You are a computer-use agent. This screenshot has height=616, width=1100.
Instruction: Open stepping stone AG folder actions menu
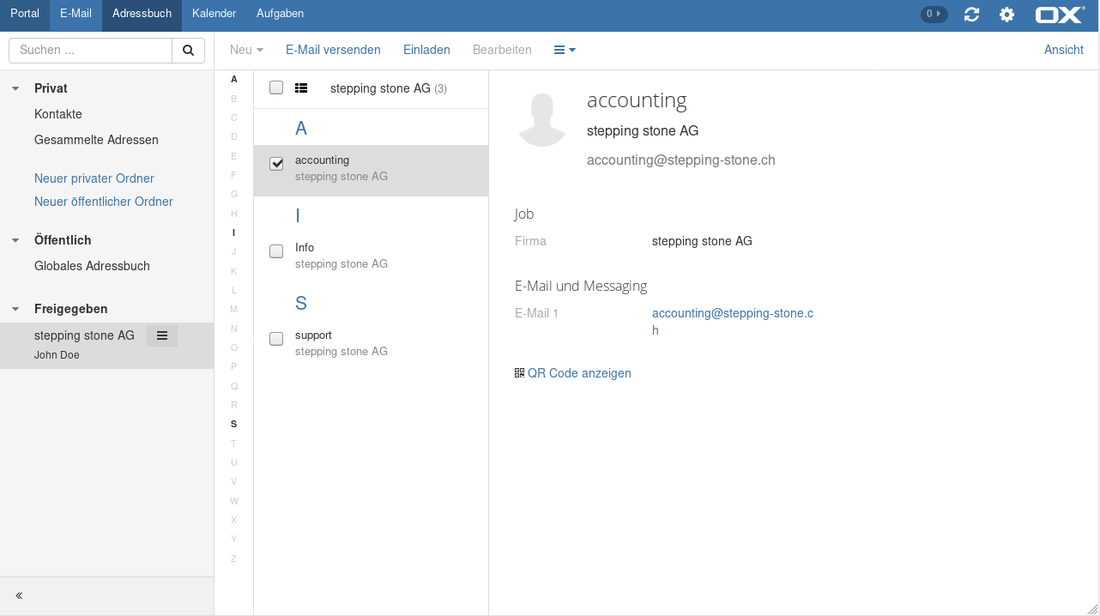click(162, 336)
